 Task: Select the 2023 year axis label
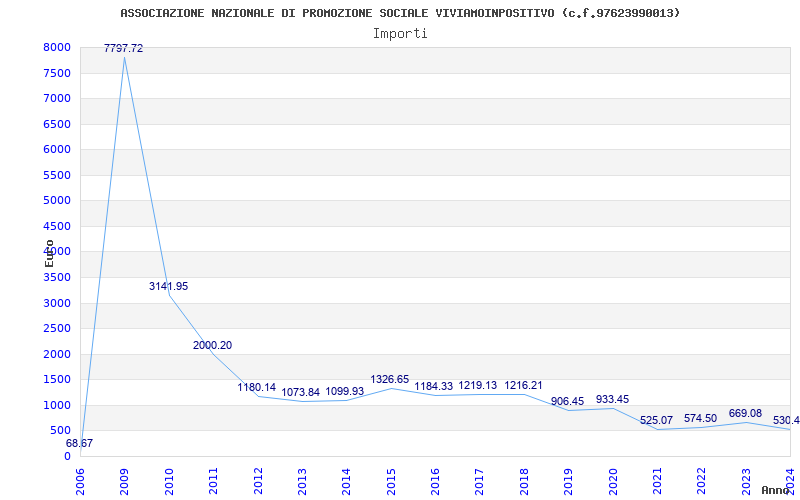[x=746, y=482]
